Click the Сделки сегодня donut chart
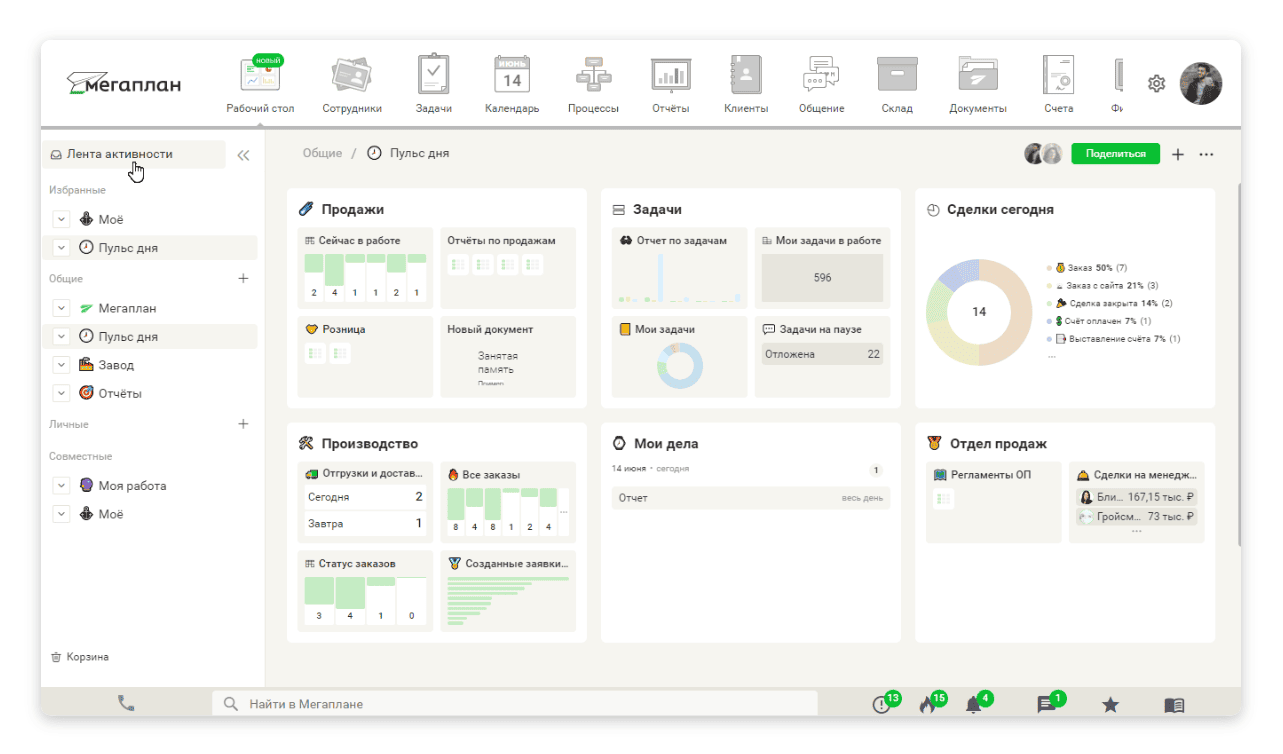This screenshot has width=1283, height=754. pyautogui.click(x=978, y=312)
